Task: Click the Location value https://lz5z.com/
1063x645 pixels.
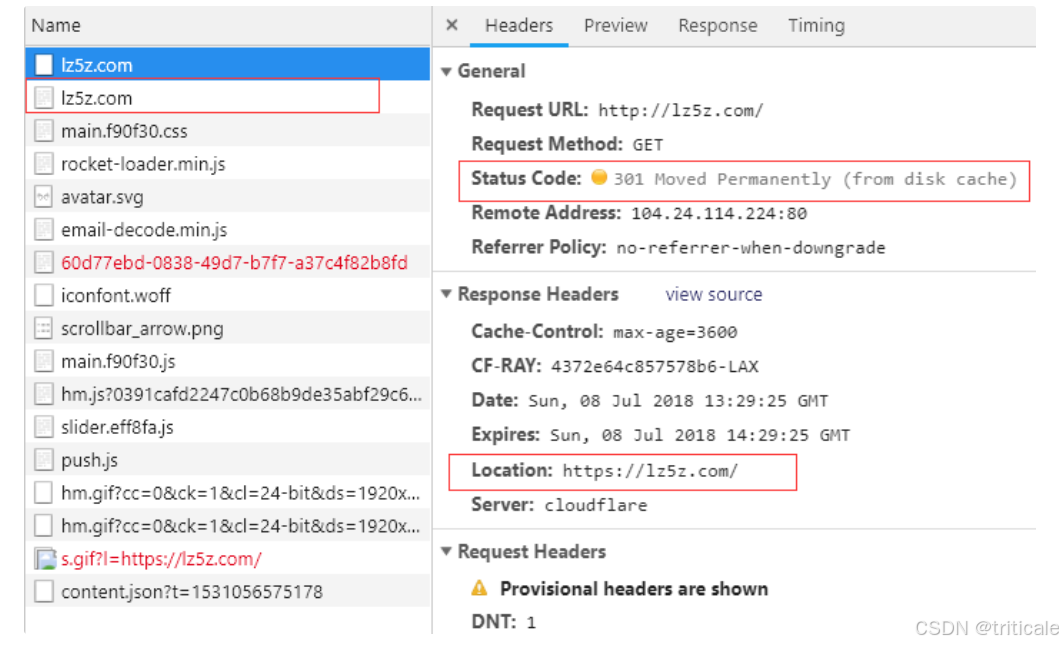Action: [x=650, y=471]
